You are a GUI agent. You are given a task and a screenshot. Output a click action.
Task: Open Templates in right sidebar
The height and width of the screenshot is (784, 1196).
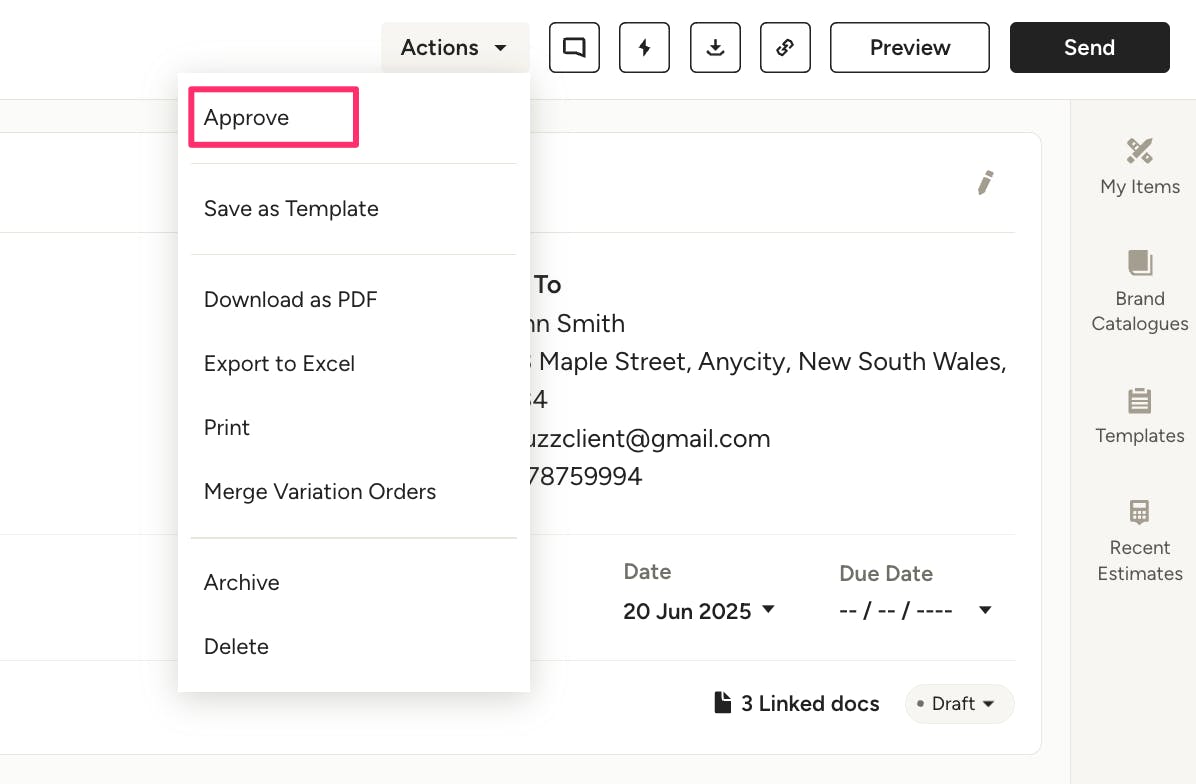point(1139,416)
